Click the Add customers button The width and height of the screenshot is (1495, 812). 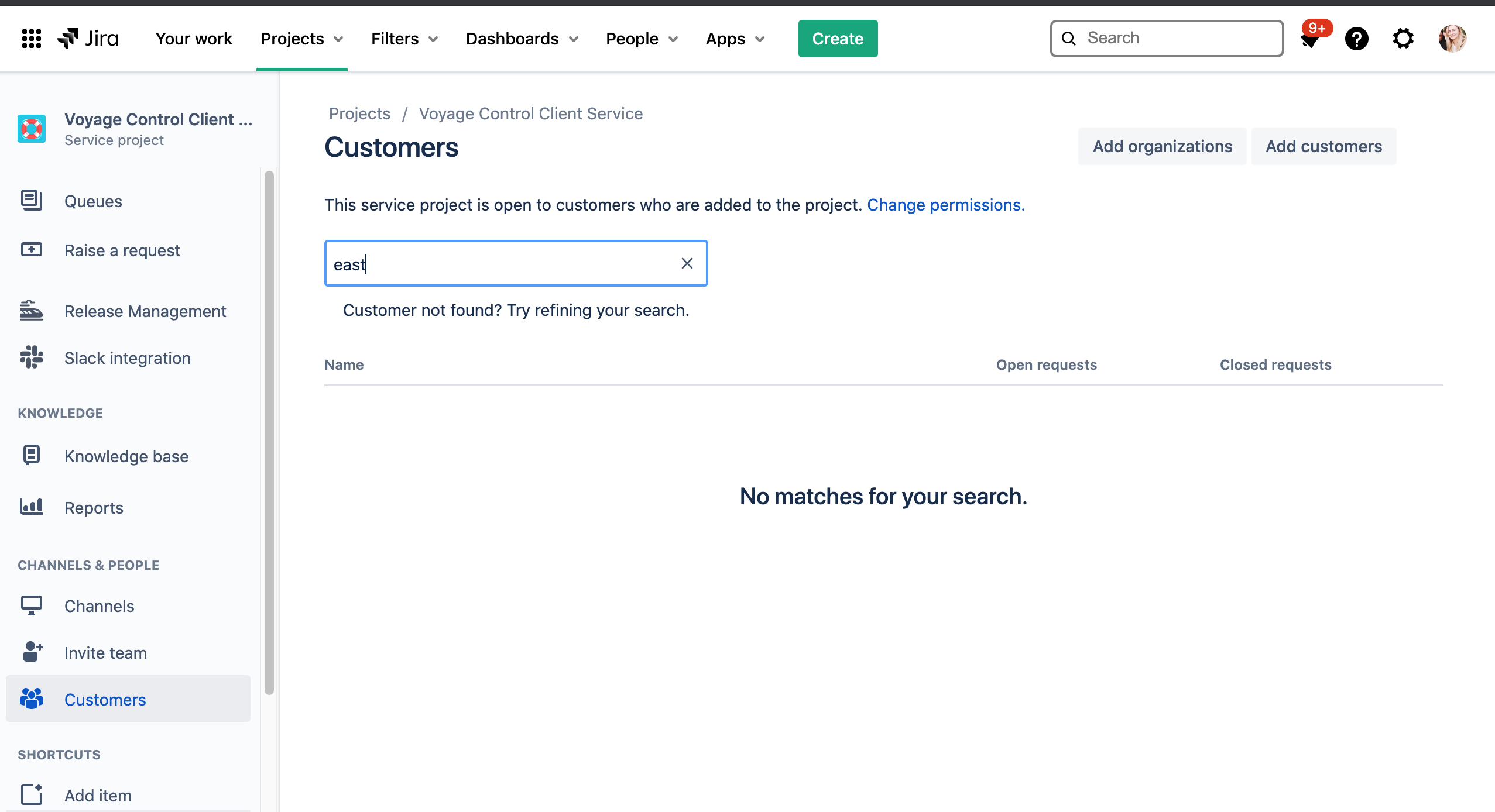(x=1323, y=146)
